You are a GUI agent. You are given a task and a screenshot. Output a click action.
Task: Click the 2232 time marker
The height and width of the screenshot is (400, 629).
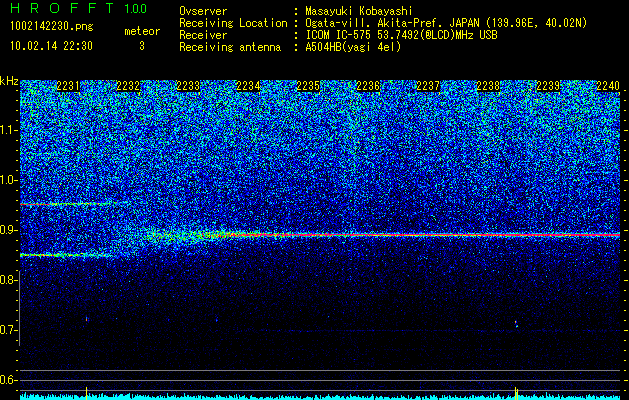coord(128,86)
